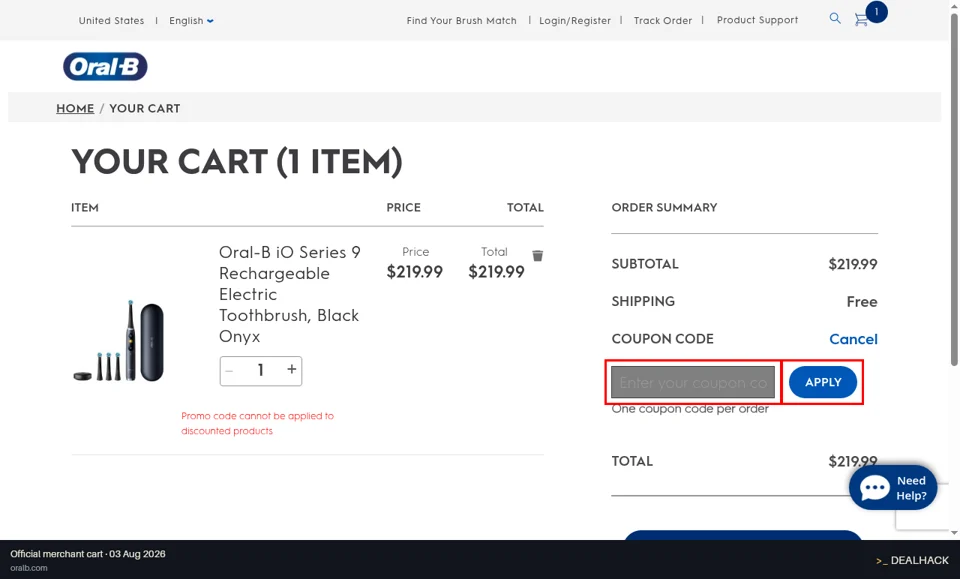Open the Need Help chat bubble
The image size is (960, 579).
pyautogui.click(x=893, y=488)
